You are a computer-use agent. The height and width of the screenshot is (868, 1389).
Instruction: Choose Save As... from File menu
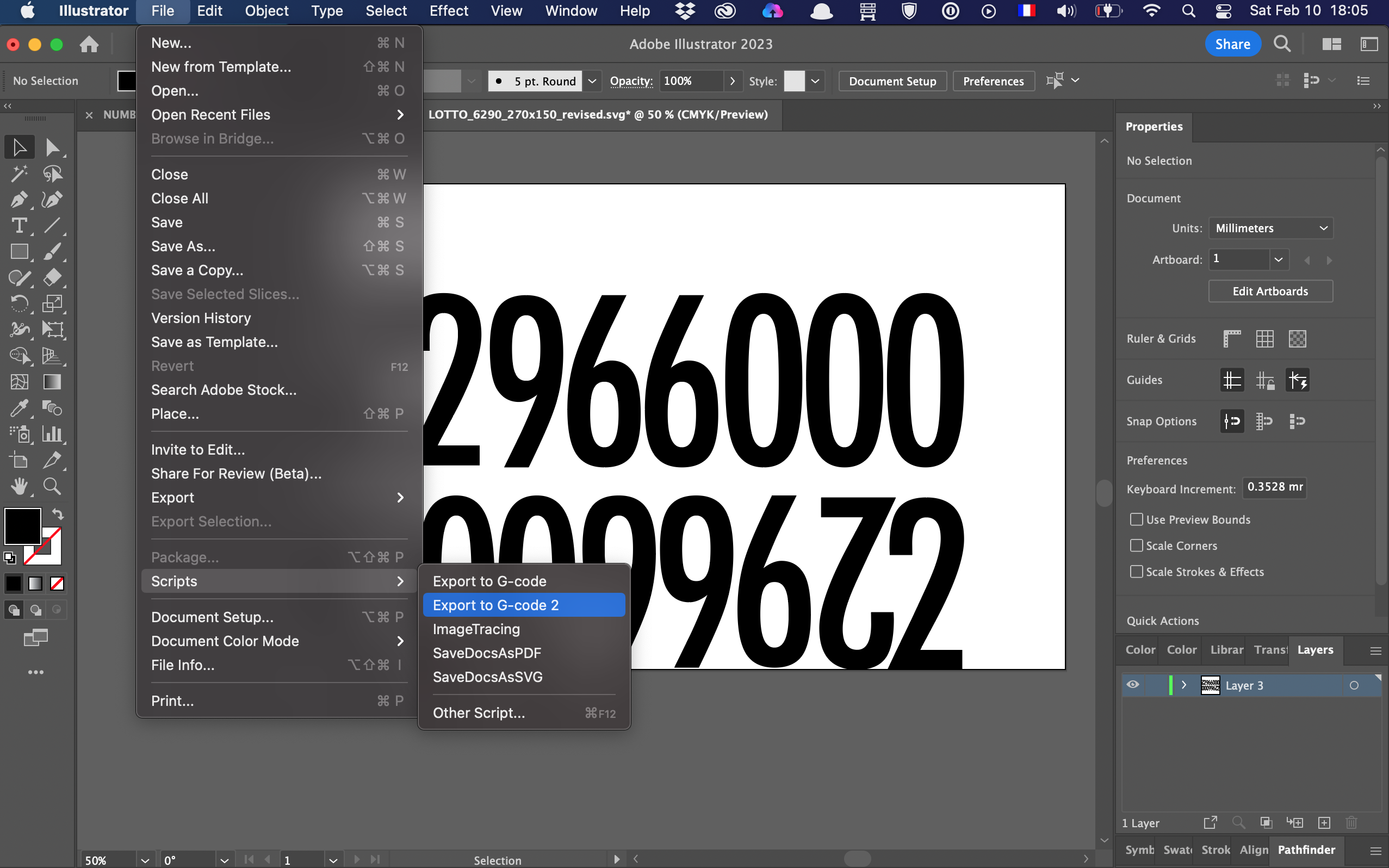click(x=279, y=246)
